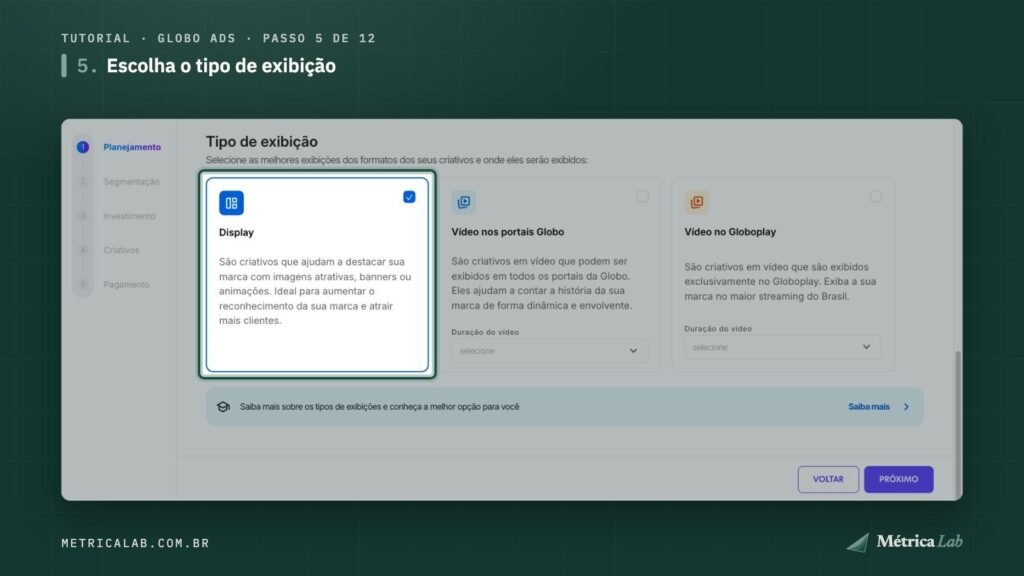Check the Vídeo no Globoplay checkbox
The height and width of the screenshot is (576, 1024).
876,197
